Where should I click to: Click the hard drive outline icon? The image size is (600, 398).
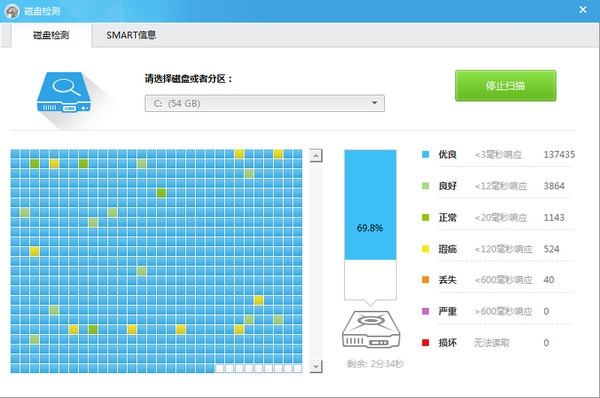371,329
